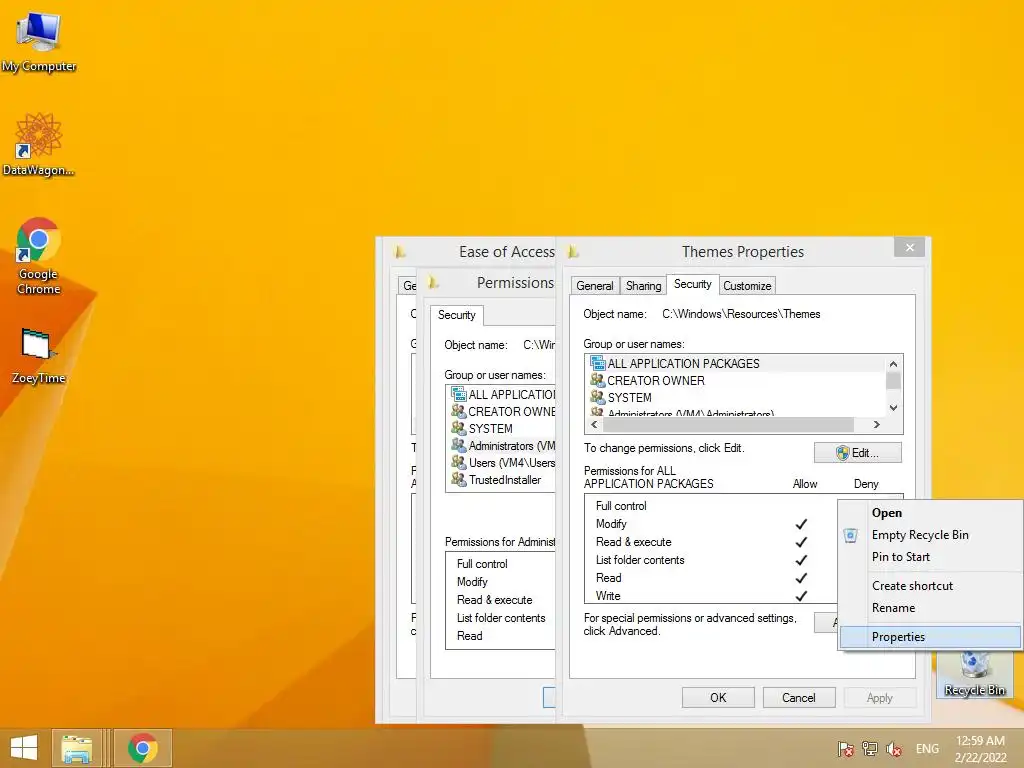Open the Windows Start button

(24, 748)
